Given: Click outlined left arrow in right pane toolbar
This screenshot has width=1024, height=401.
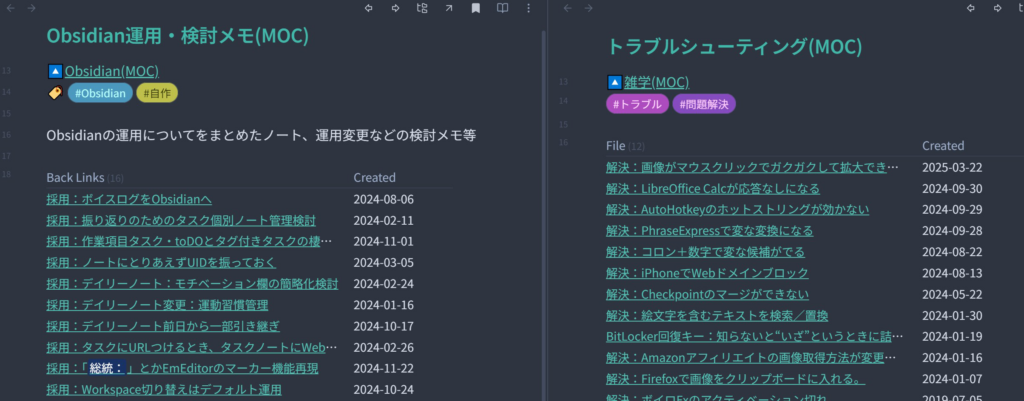Looking at the screenshot, I should click(969, 9).
